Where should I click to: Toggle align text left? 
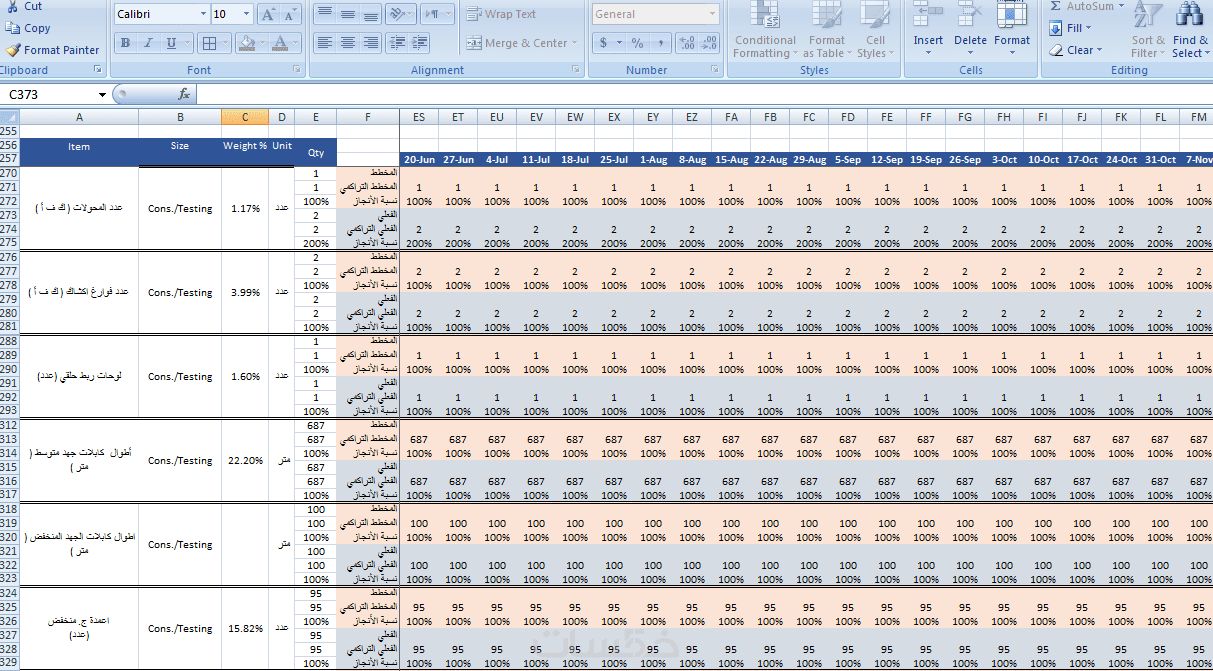coord(324,43)
